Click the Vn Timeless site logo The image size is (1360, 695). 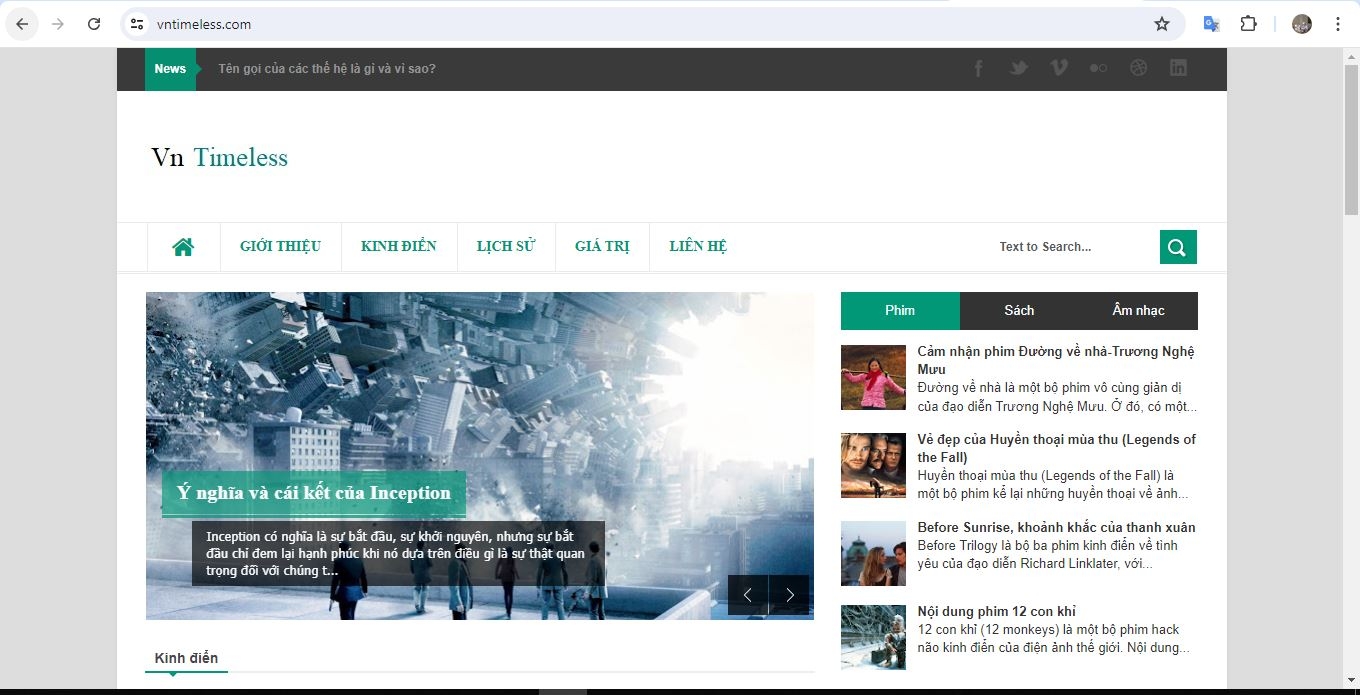220,158
